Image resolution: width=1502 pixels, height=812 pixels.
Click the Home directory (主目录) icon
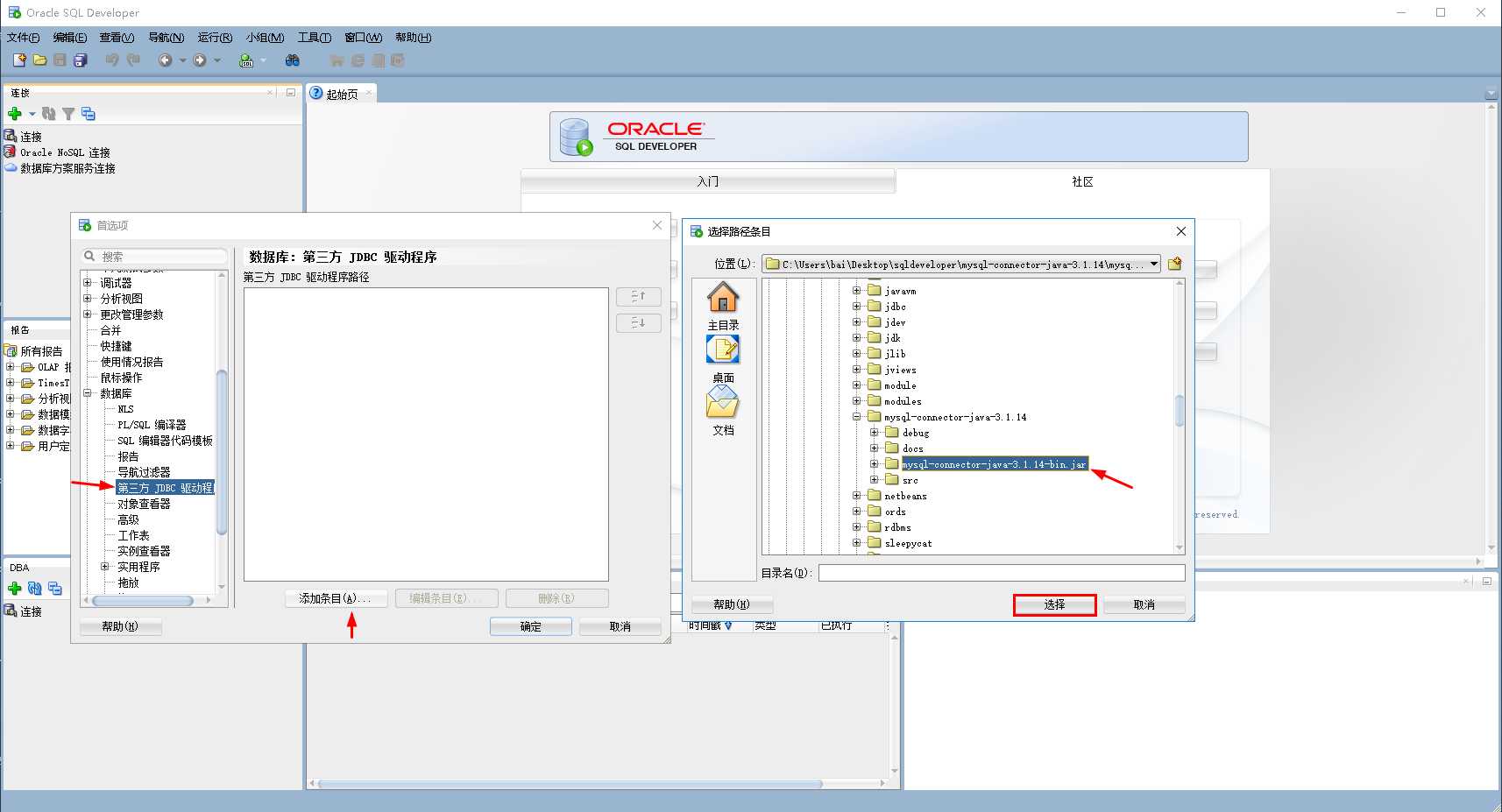click(x=723, y=298)
